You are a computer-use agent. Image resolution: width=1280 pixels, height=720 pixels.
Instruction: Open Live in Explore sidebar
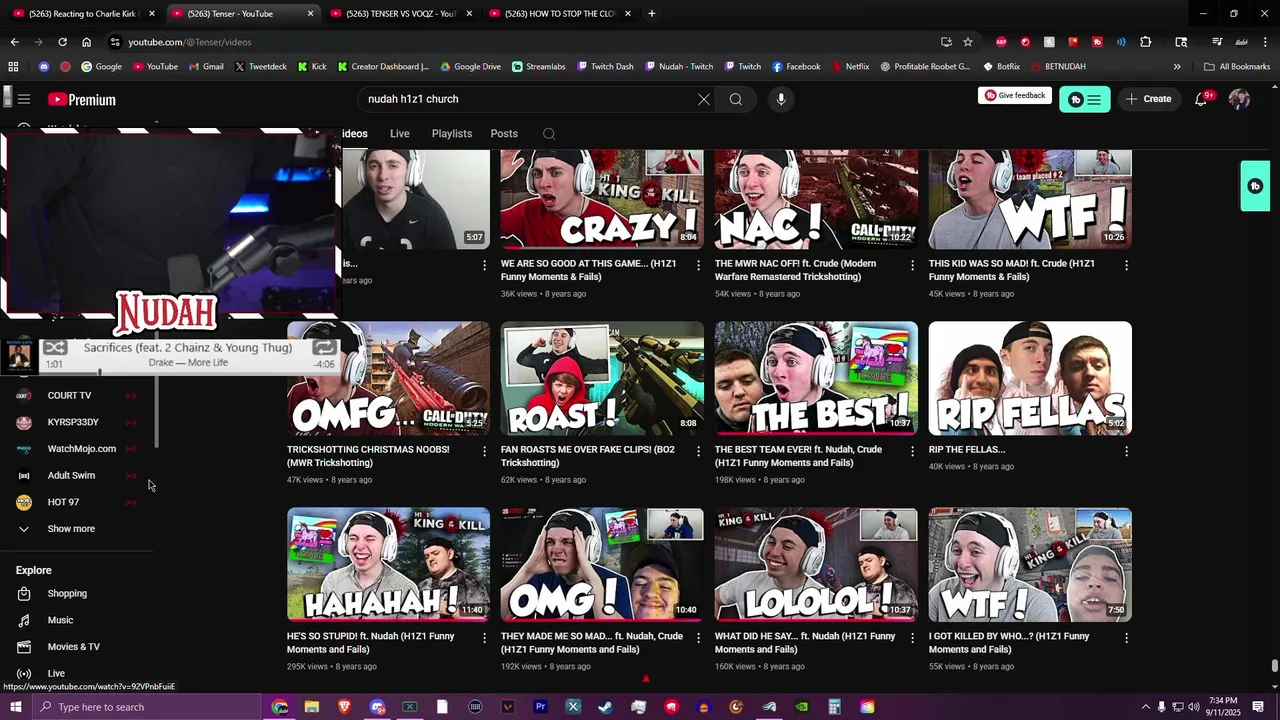[56, 674]
